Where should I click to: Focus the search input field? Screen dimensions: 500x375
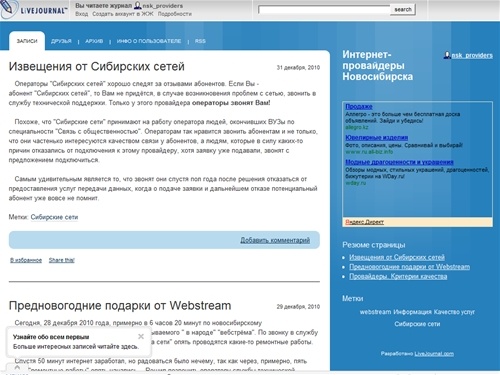click(324, 10)
